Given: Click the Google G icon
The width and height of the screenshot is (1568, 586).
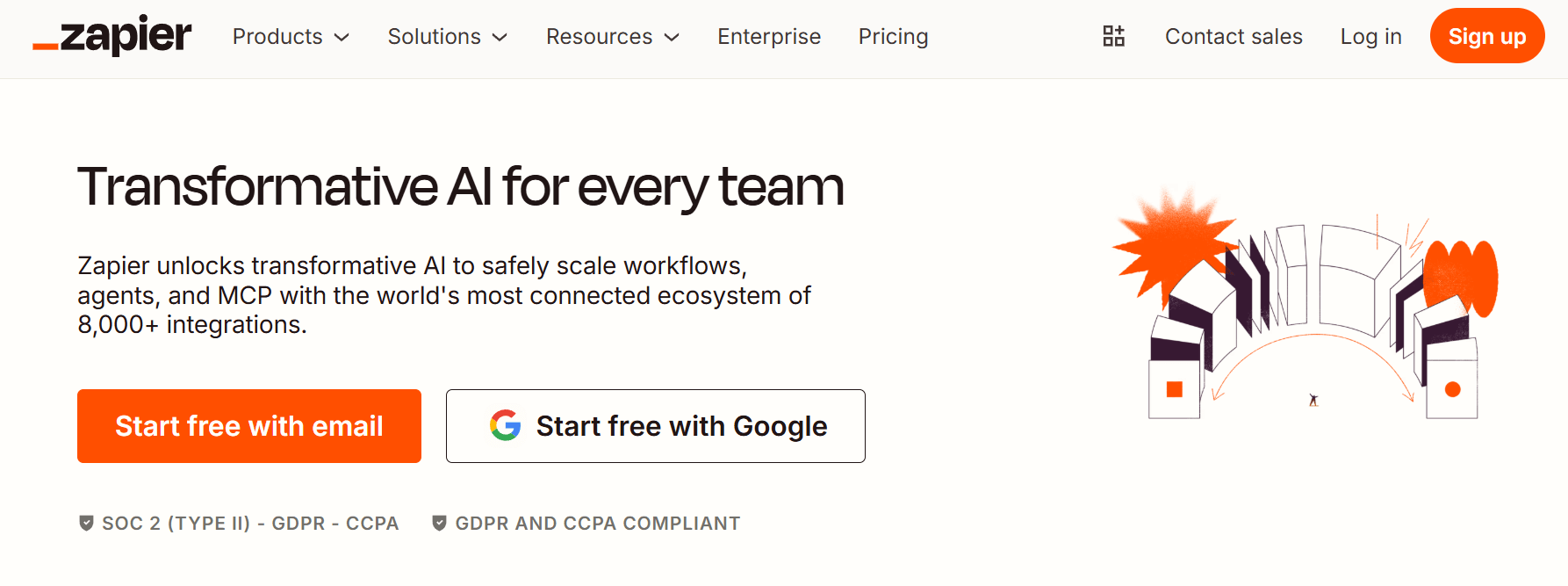Looking at the screenshot, I should pyautogui.click(x=502, y=426).
